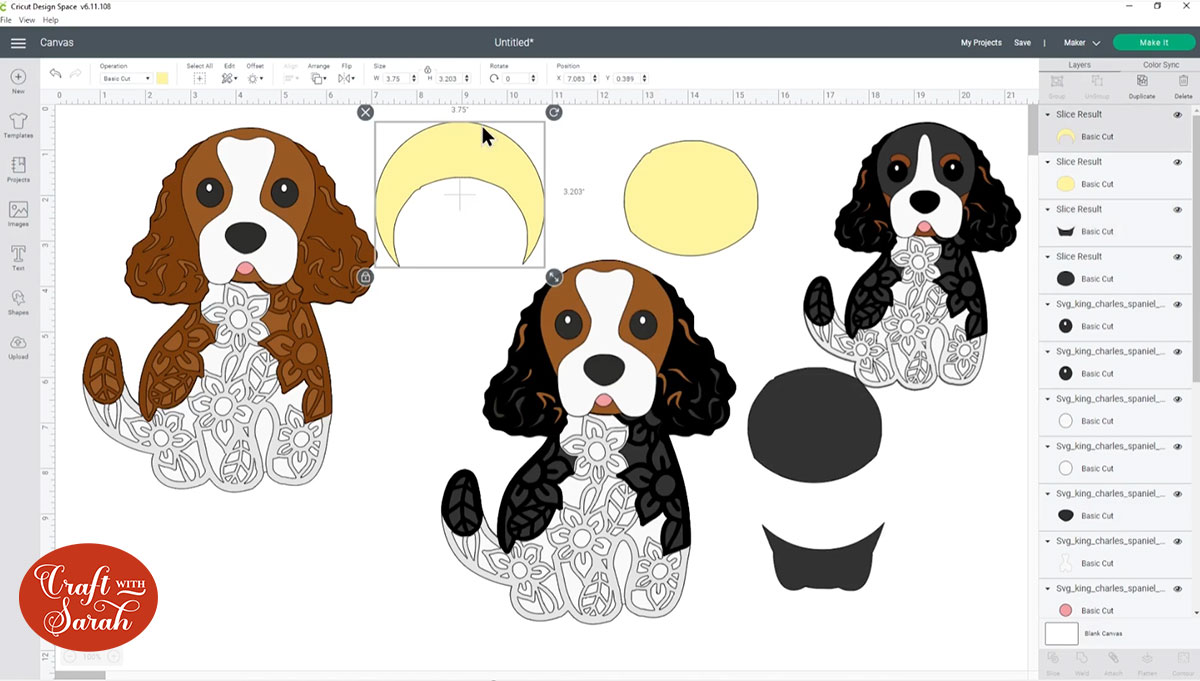Open the Maker machine dropdown

coord(1081,43)
